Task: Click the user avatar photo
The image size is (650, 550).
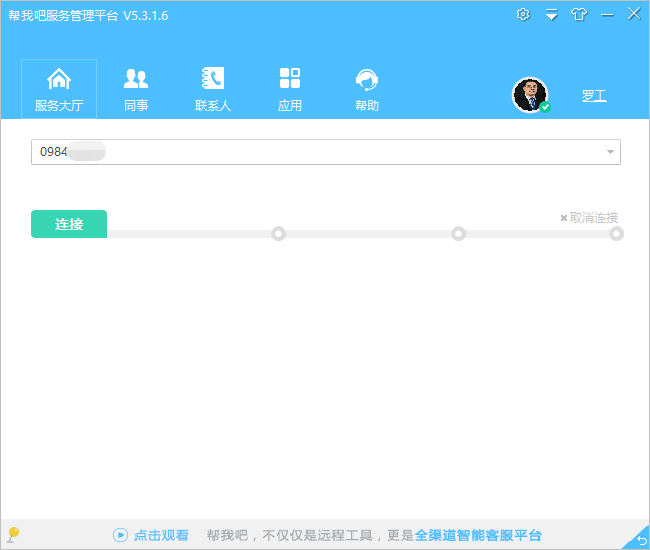Action: pyautogui.click(x=530, y=95)
